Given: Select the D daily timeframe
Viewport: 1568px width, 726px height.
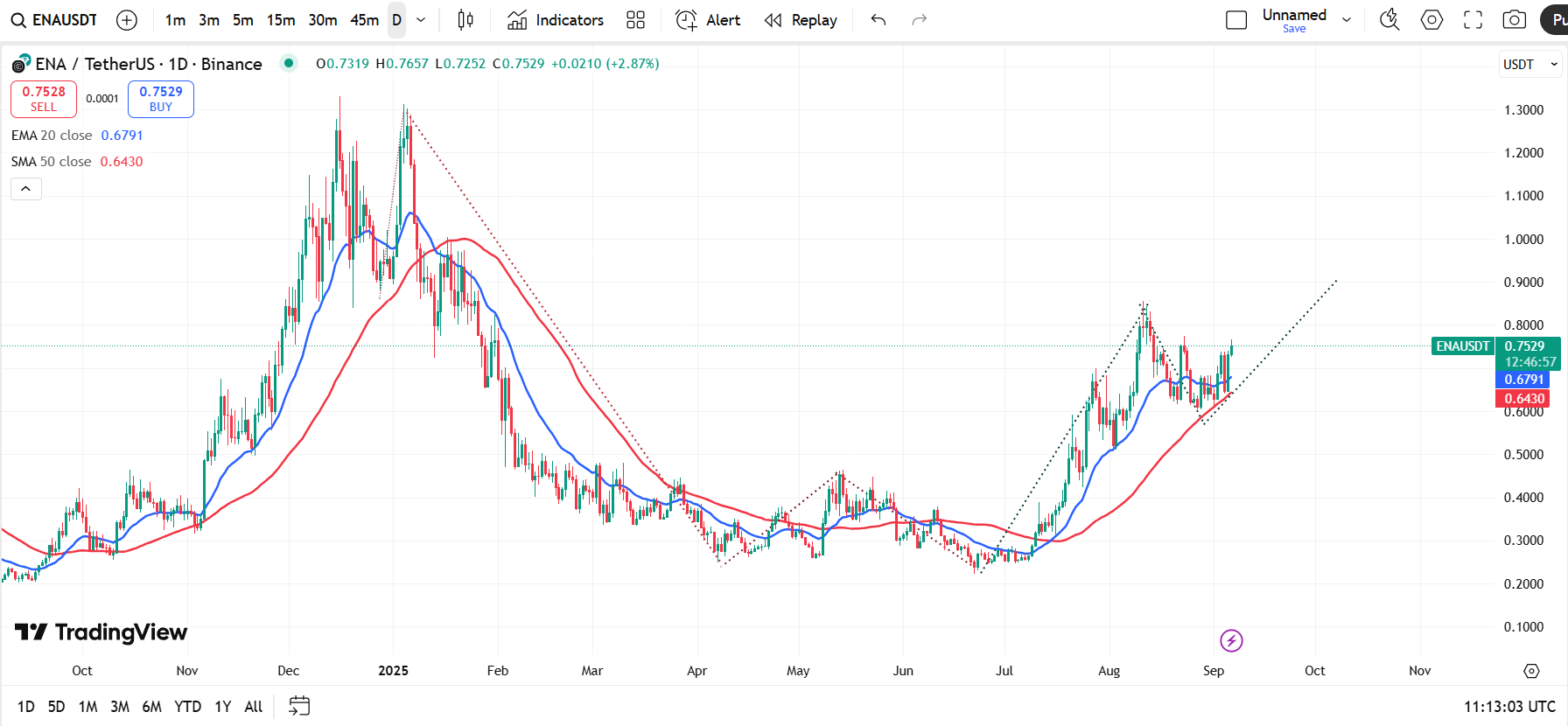Looking at the screenshot, I should [x=397, y=20].
